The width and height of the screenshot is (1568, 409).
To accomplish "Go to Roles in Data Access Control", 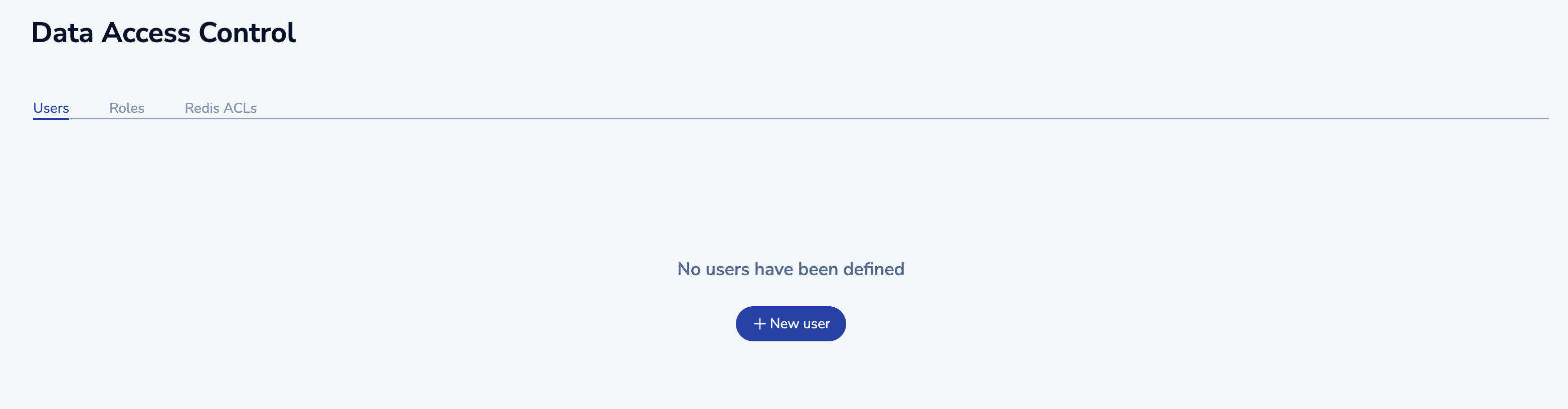I will tap(127, 108).
